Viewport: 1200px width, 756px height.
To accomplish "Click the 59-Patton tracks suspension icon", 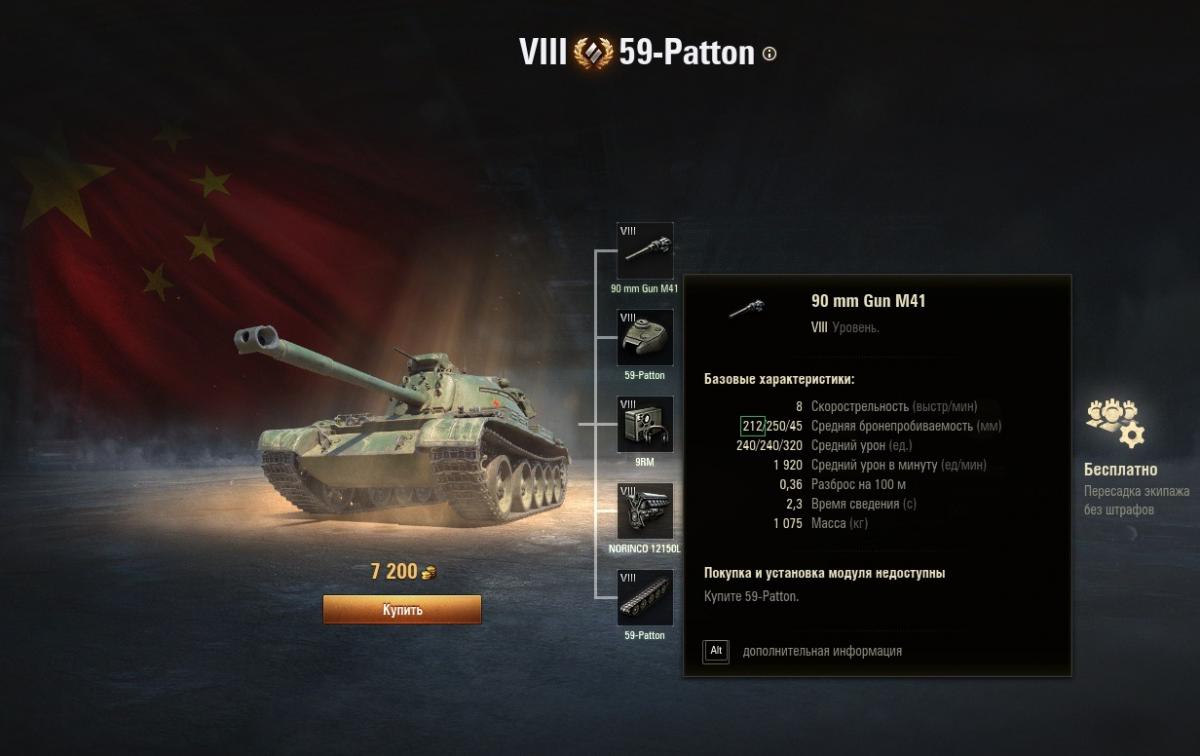I will point(645,598).
